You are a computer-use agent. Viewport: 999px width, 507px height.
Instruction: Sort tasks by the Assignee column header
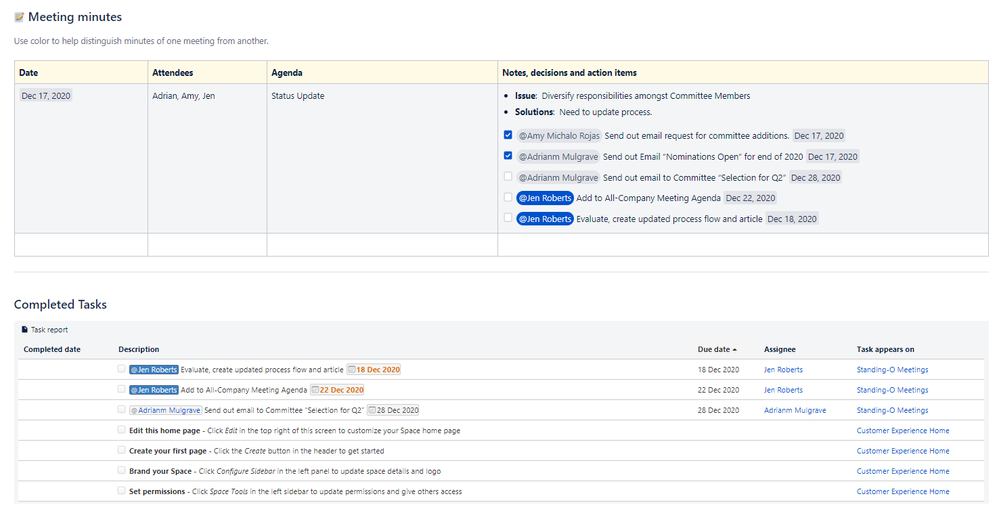(782, 350)
